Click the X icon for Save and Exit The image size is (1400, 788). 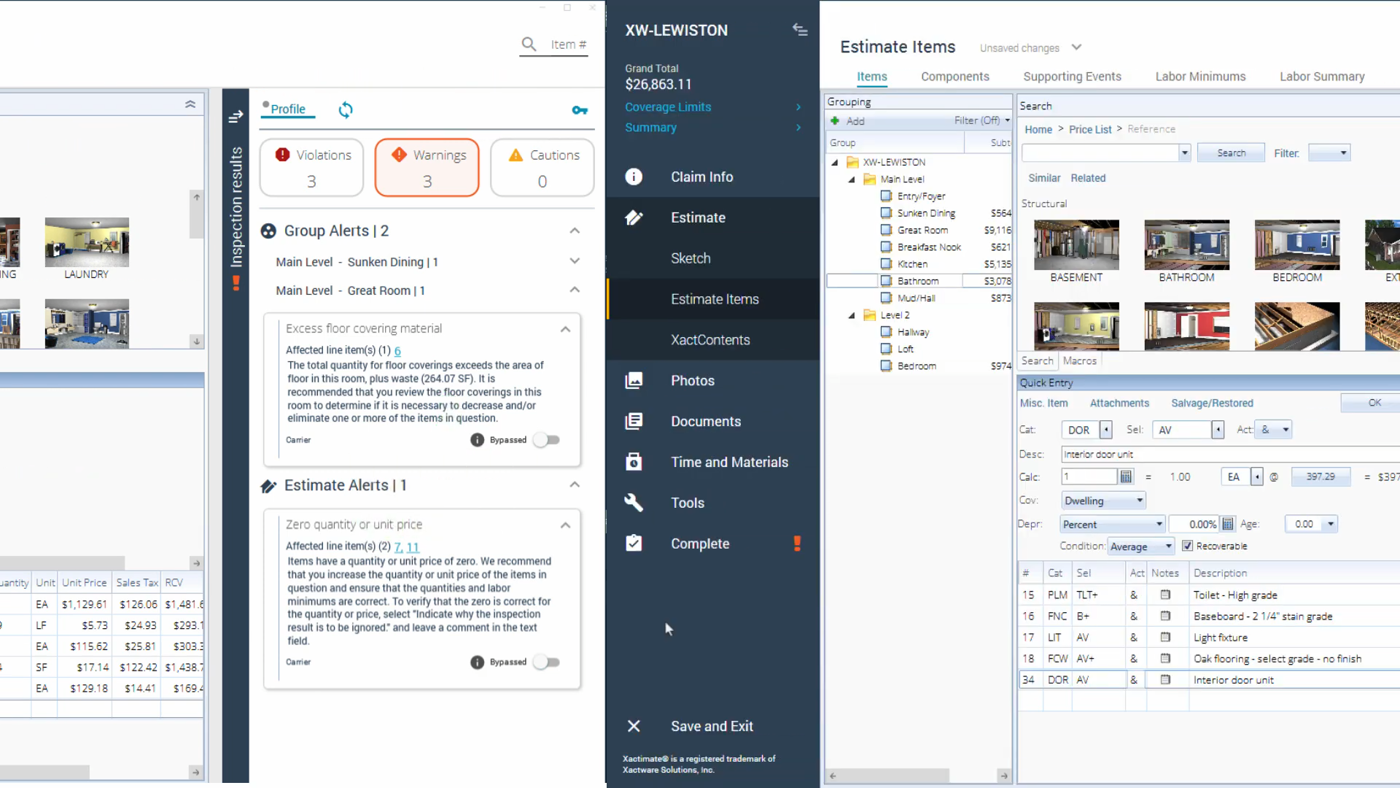tap(634, 726)
